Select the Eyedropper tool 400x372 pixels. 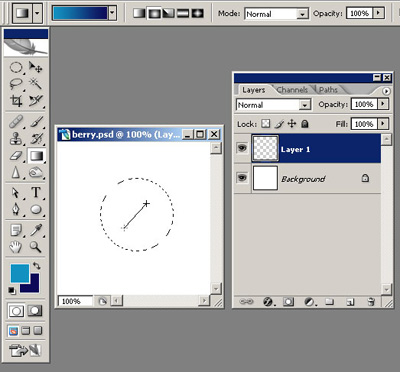coord(36,230)
